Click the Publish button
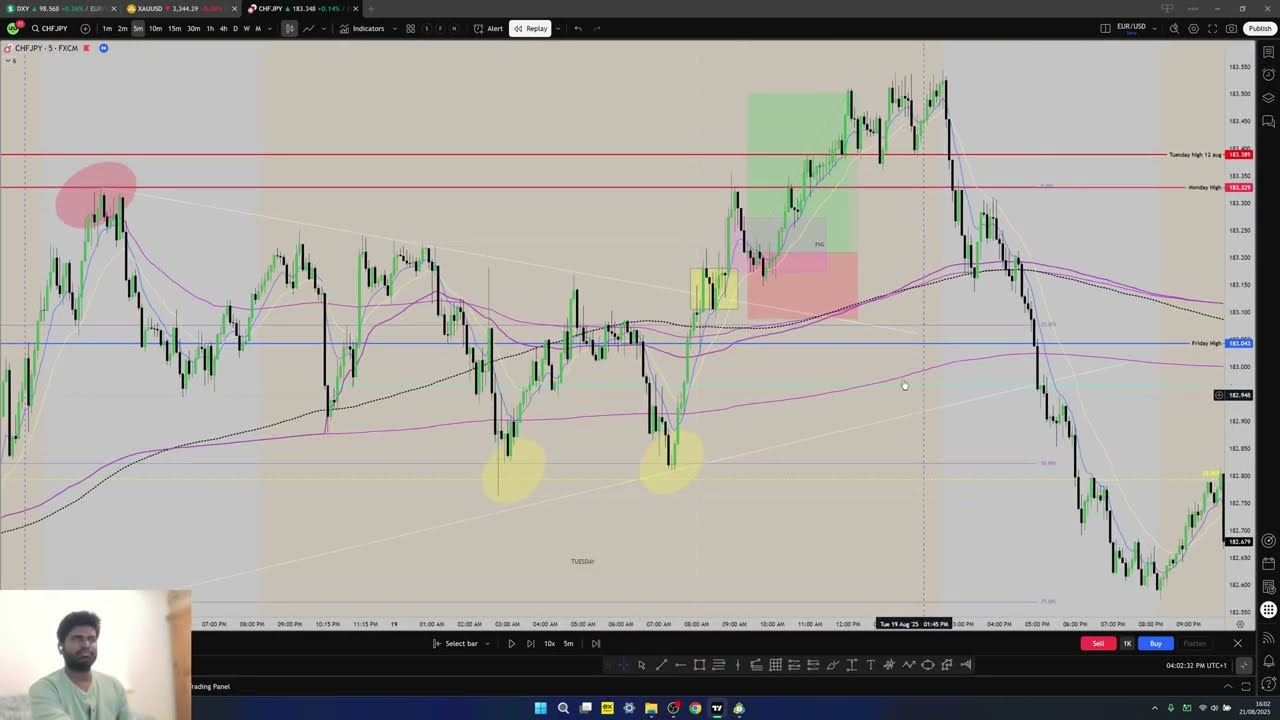Image resolution: width=1280 pixels, height=720 pixels. tap(1259, 28)
